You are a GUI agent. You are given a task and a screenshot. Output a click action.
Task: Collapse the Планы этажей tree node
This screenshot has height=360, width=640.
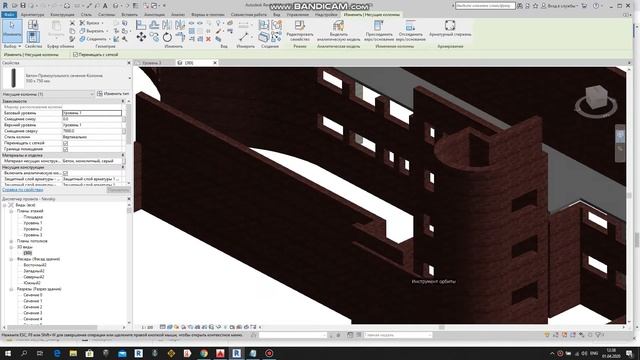pyautogui.click(x=11, y=211)
